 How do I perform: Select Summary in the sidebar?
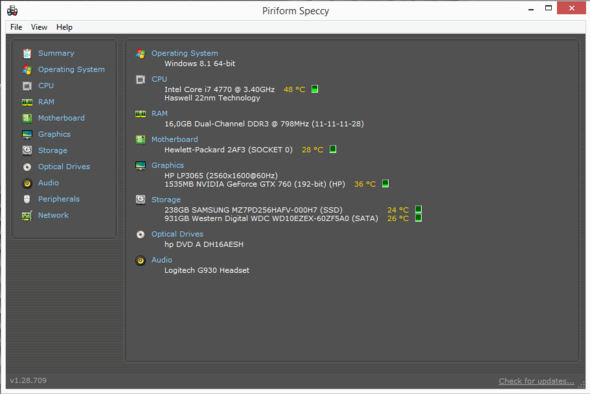[x=56, y=53]
